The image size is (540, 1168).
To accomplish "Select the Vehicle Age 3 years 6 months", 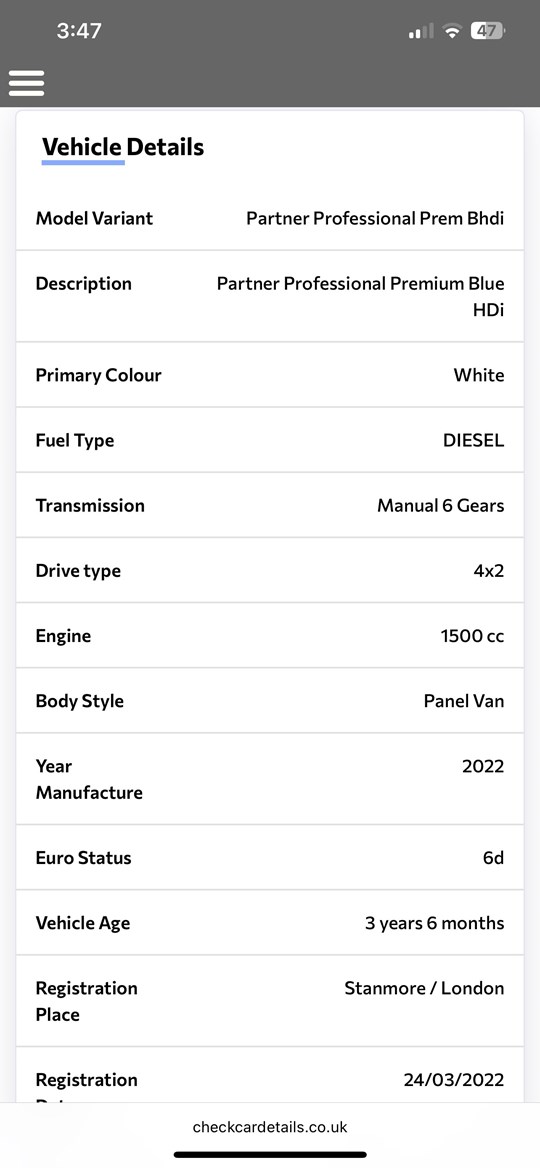I will 435,923.
